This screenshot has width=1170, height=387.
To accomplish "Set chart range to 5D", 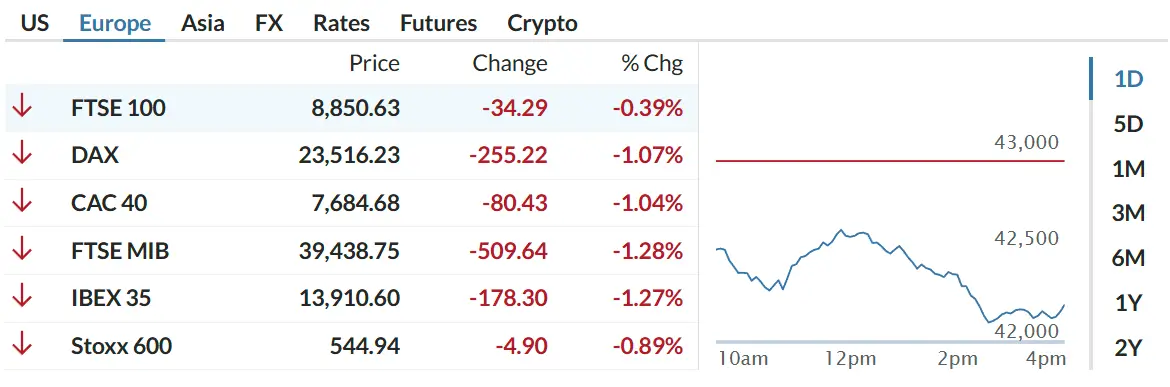I will pos(1128,124).
